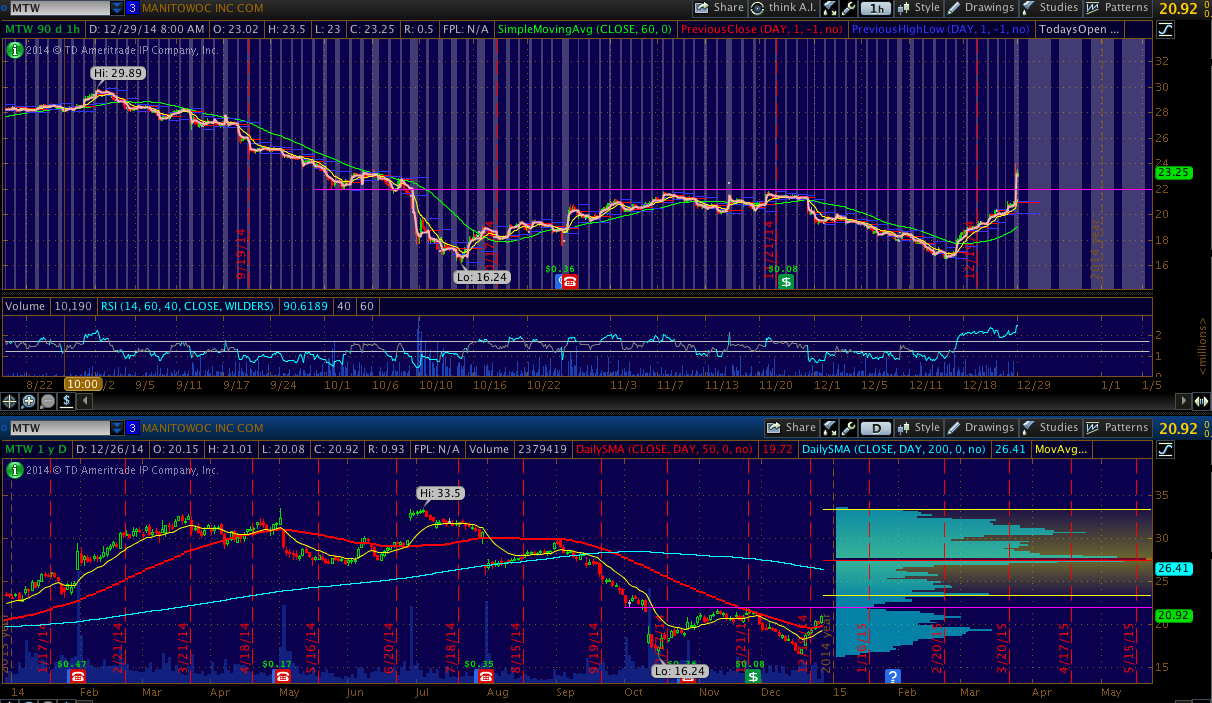
Task: Click the red phone earnings icon near $0.36
Action: [x=568, y=282]
